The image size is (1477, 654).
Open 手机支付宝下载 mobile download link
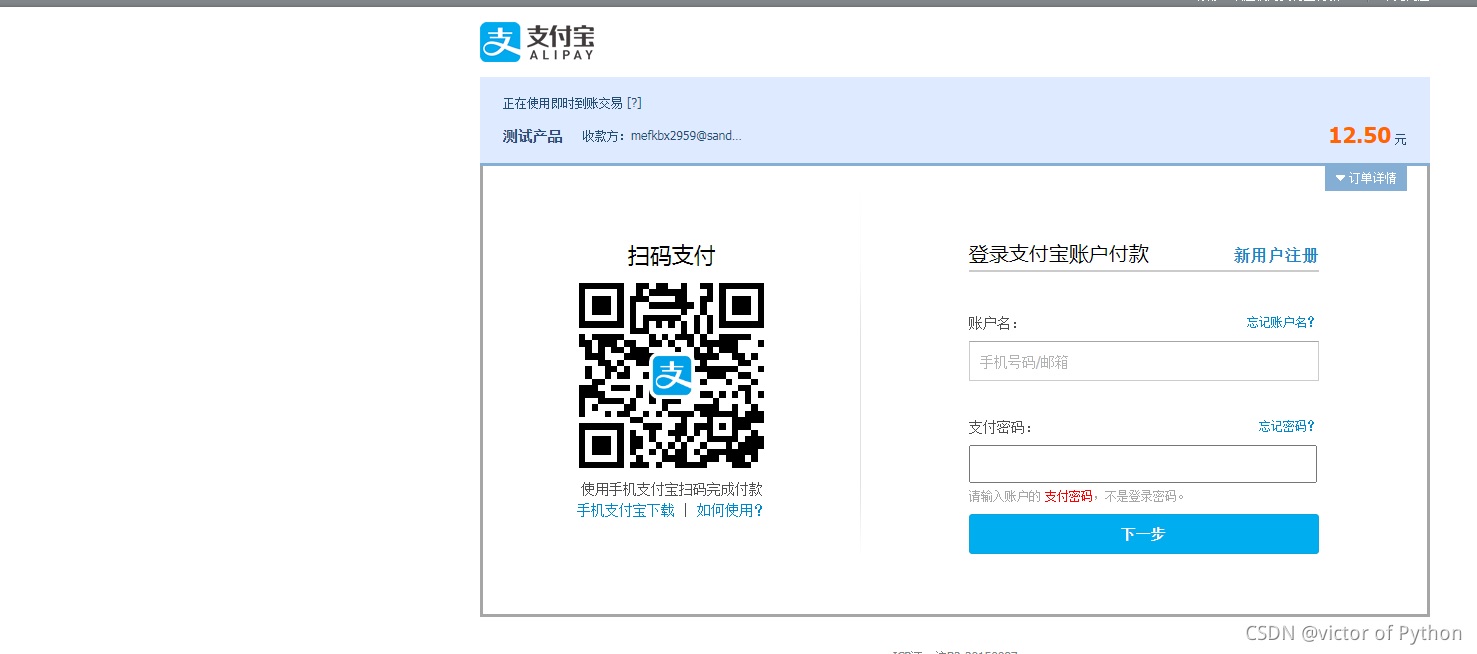click(626, 510)
